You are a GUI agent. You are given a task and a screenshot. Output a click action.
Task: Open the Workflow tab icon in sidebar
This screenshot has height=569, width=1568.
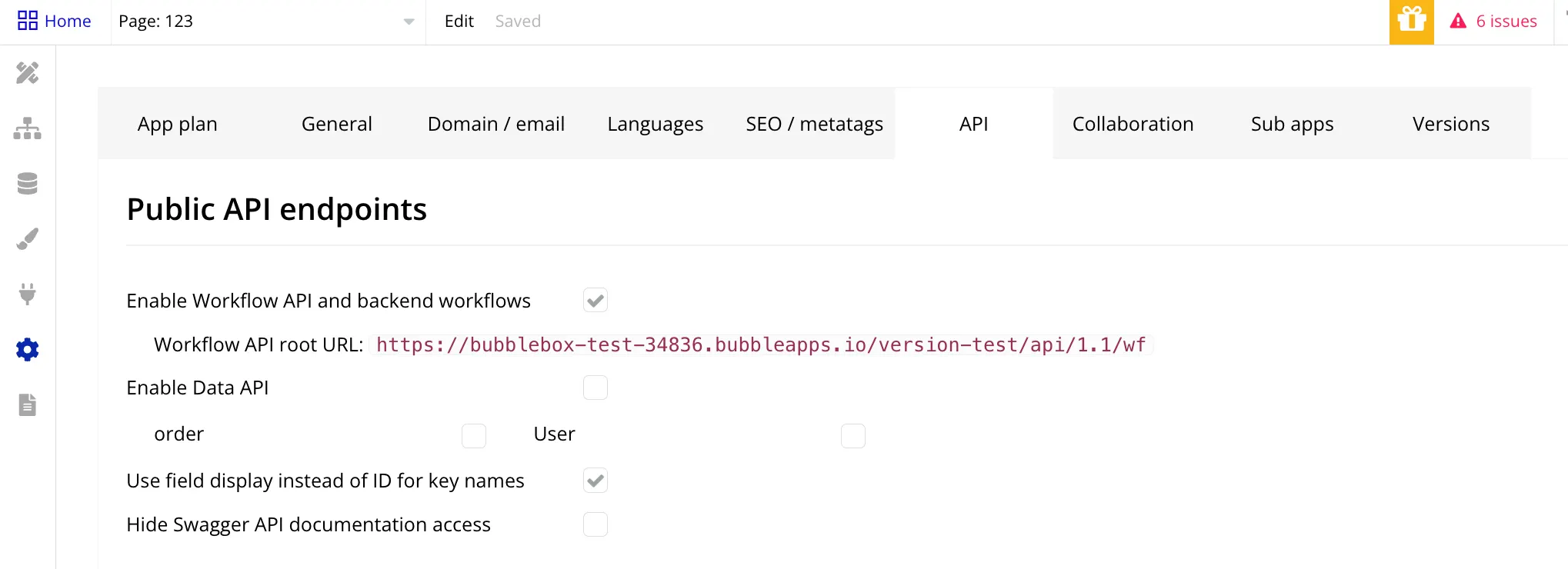(28, 128)
